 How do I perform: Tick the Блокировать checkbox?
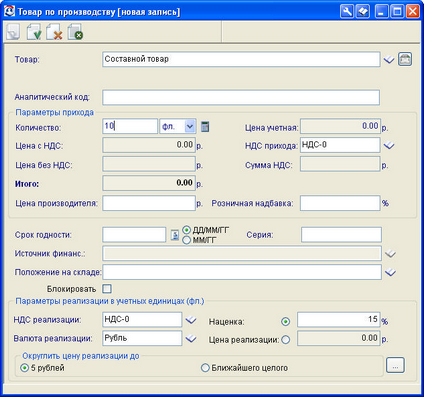click(x=107, y=289)
